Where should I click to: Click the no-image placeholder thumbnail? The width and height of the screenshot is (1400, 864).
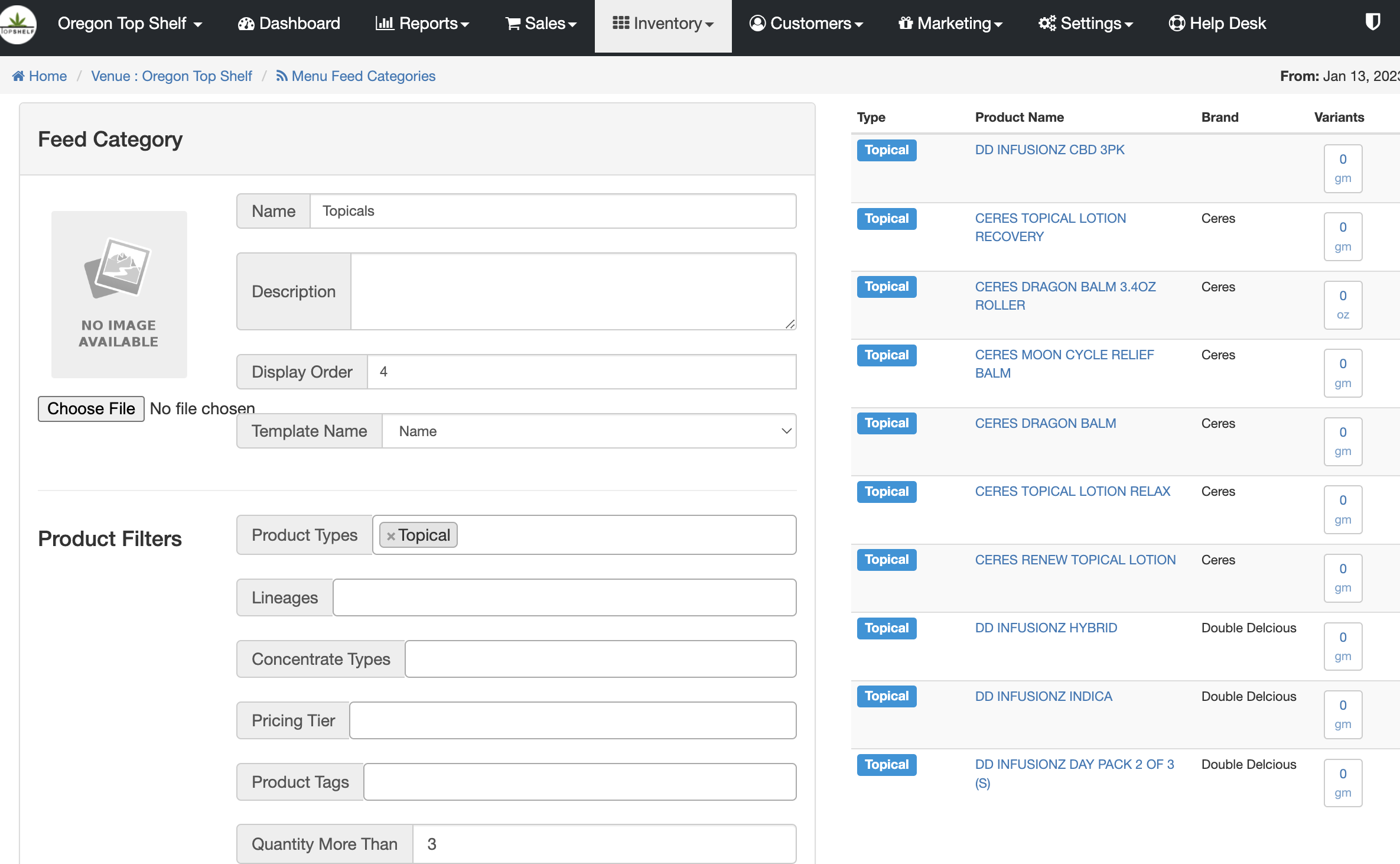(x=119, y=294)
